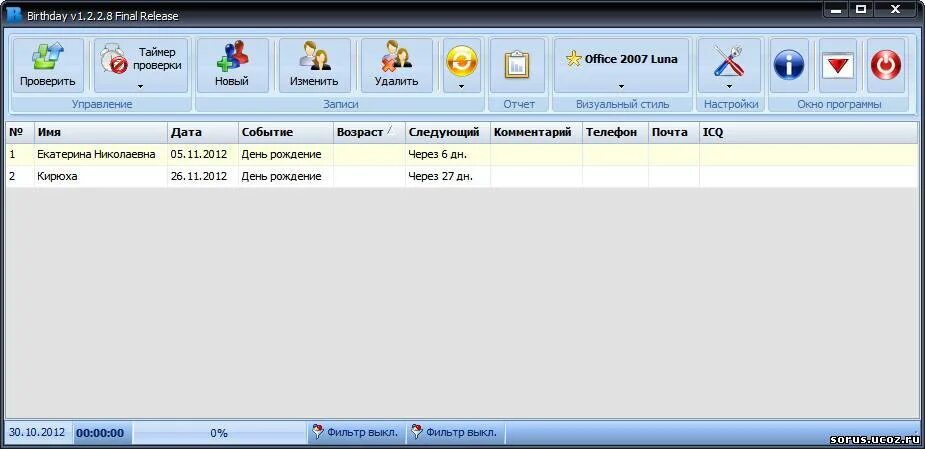Open the blue info about icon

click(x=789, y=65)
